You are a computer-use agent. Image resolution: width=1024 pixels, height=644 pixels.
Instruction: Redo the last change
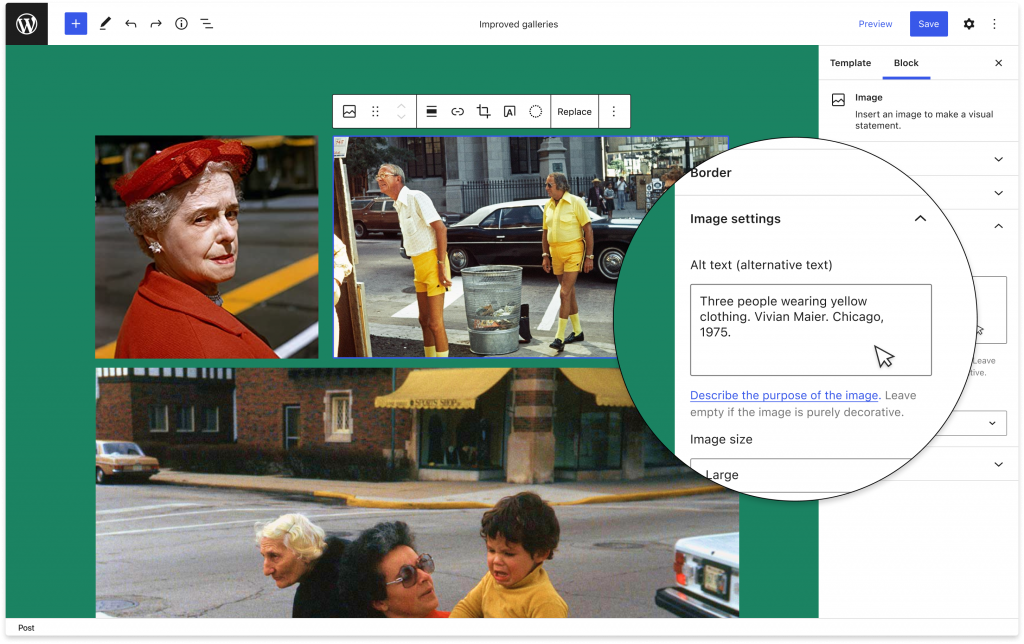(x=155, y=24)
